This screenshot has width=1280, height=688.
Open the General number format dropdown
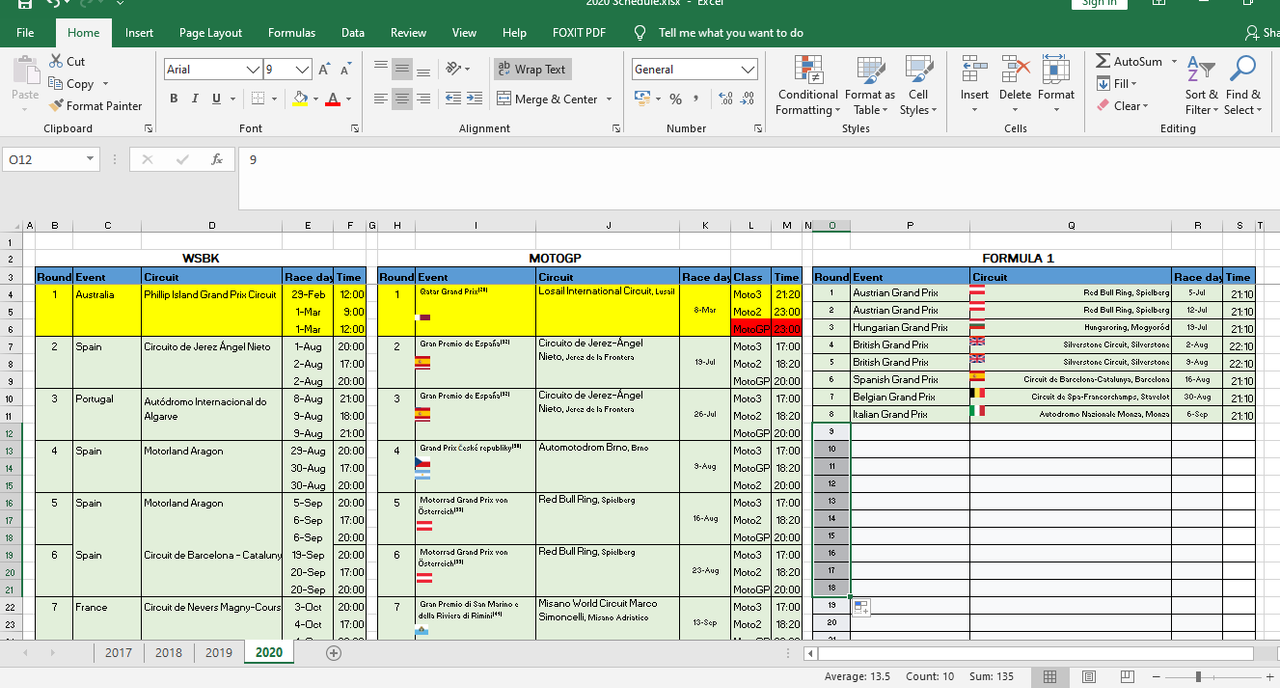pos(749,69)
